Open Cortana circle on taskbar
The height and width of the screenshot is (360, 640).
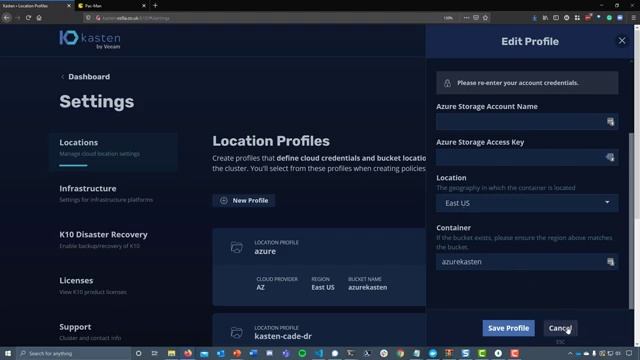pyautogui.click(x=138, y=353)
